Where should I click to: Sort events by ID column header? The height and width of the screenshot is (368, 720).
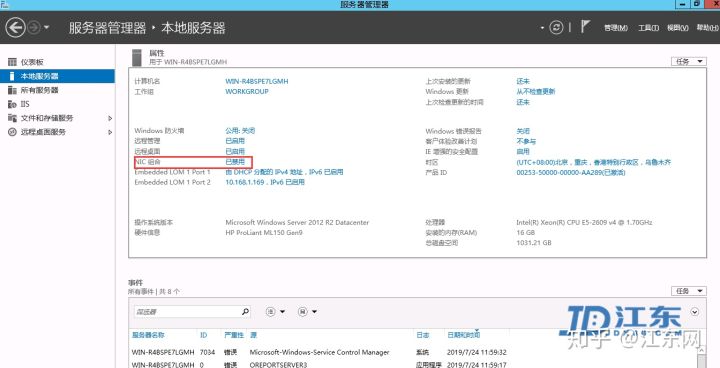(x=203, y=335)
